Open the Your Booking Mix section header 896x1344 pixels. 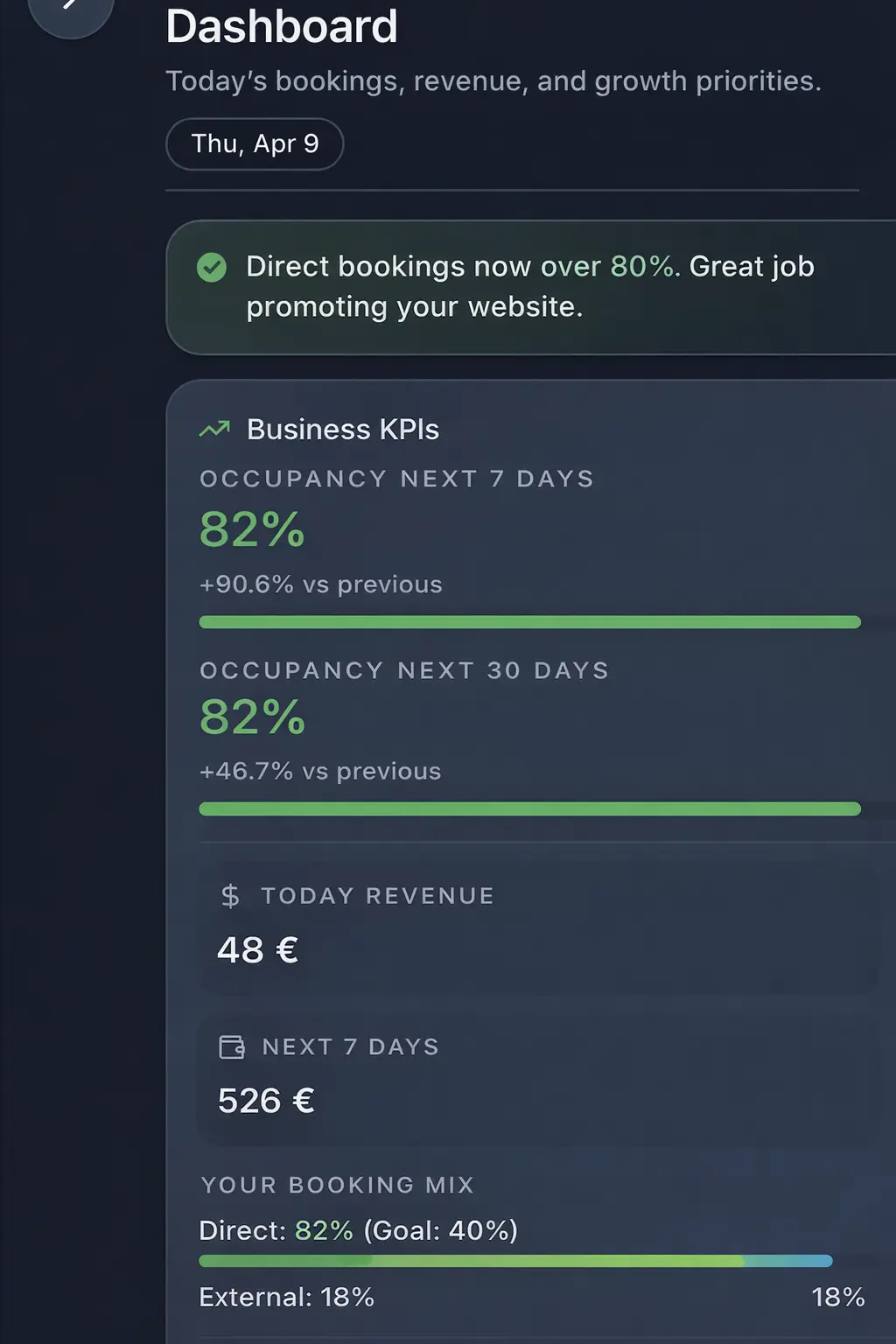click(337, 1186)
